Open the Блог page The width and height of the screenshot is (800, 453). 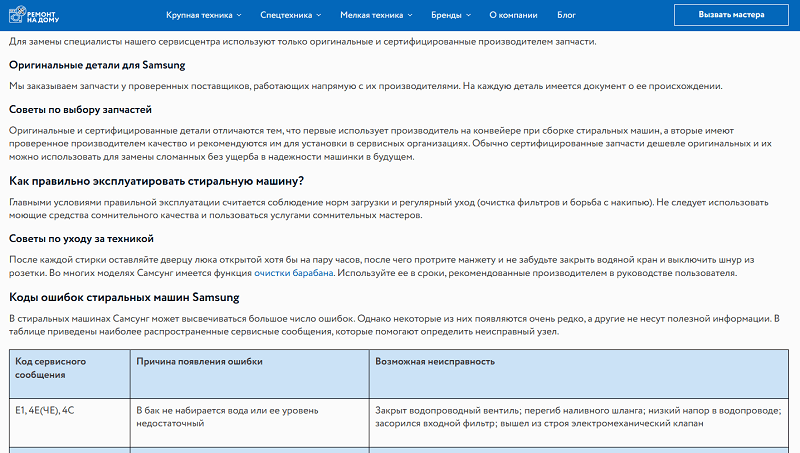(x=566, y=15)
